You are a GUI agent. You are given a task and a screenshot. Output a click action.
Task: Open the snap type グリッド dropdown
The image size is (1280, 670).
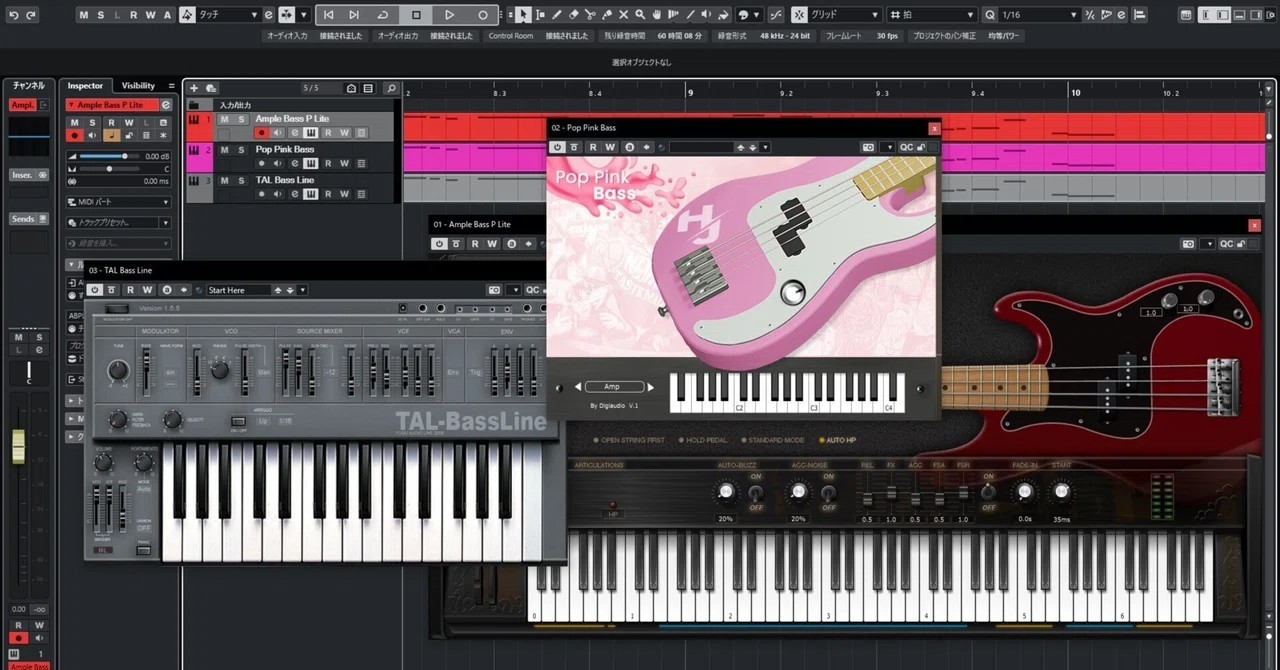tap(845, 15)
